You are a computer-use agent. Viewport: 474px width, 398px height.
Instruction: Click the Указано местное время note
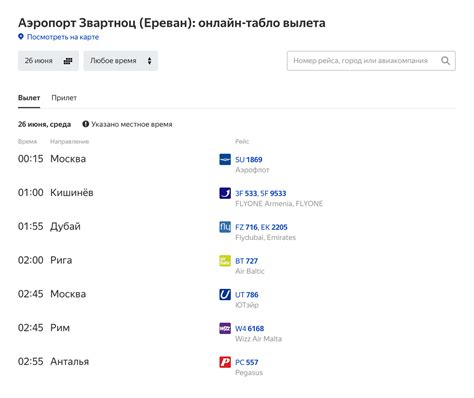132,124
